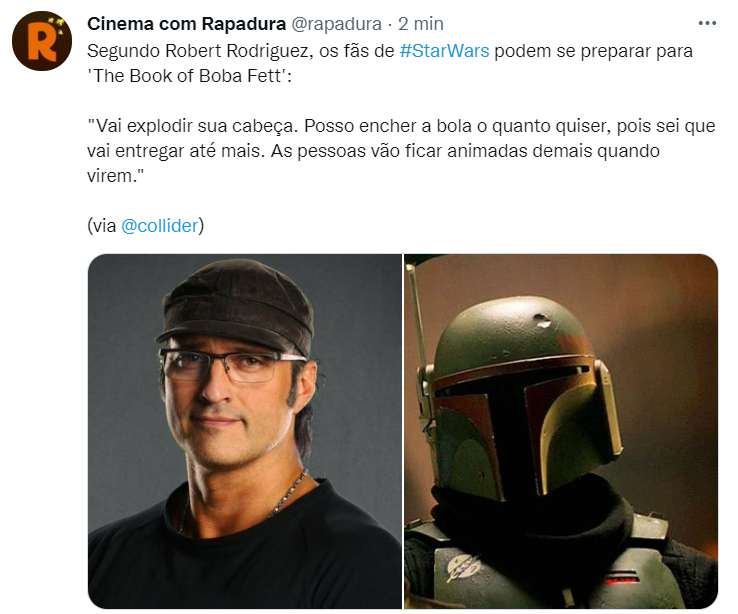Click the red lights on the armor chest
Screen dimensions: 738x614
click(x=622, y=577)
